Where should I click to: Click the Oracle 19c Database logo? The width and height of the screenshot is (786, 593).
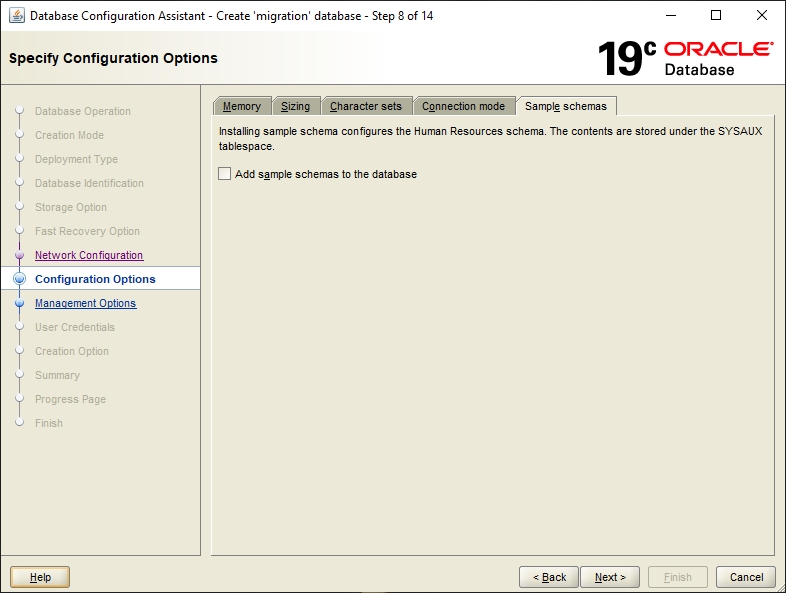tap(685, 58)
